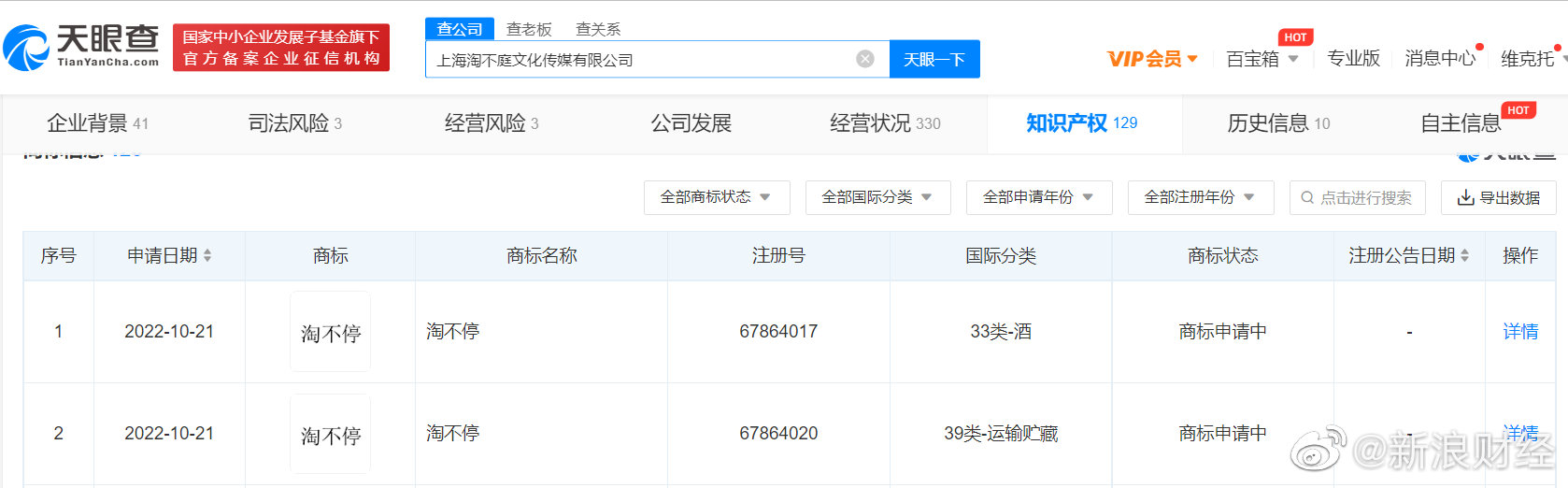Image resolution: width=1568 pixels, height=488 pixels.
Task: Open the VIP会员 menu
Action: pyautogui.click(x=1151, y=59)
